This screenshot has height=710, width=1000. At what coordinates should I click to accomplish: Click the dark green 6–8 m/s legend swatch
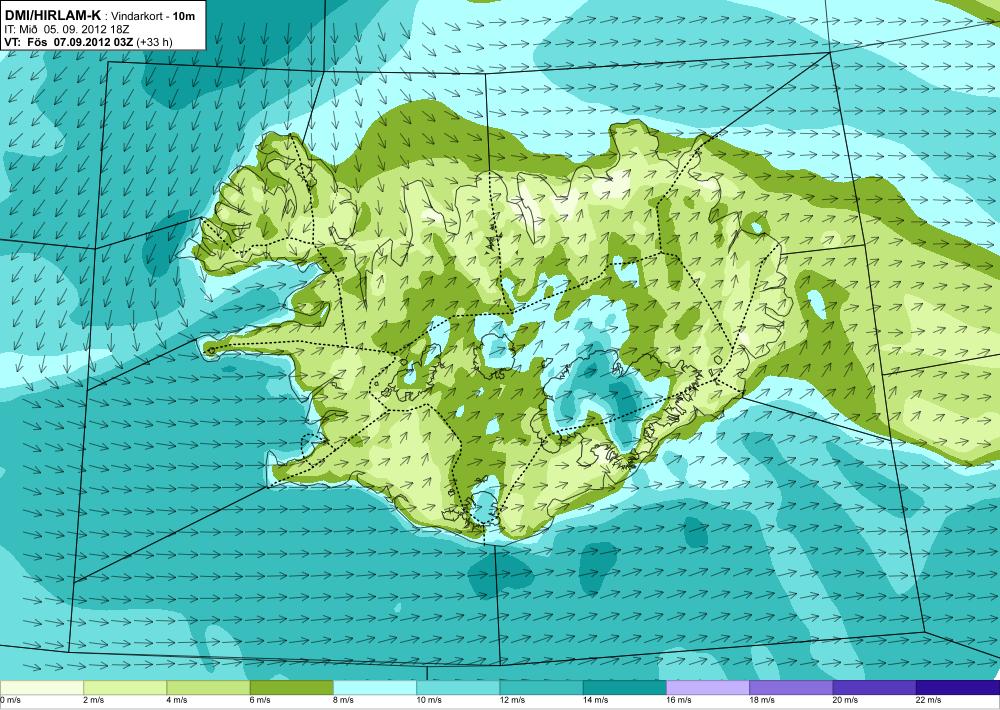[x=291, y=687]
